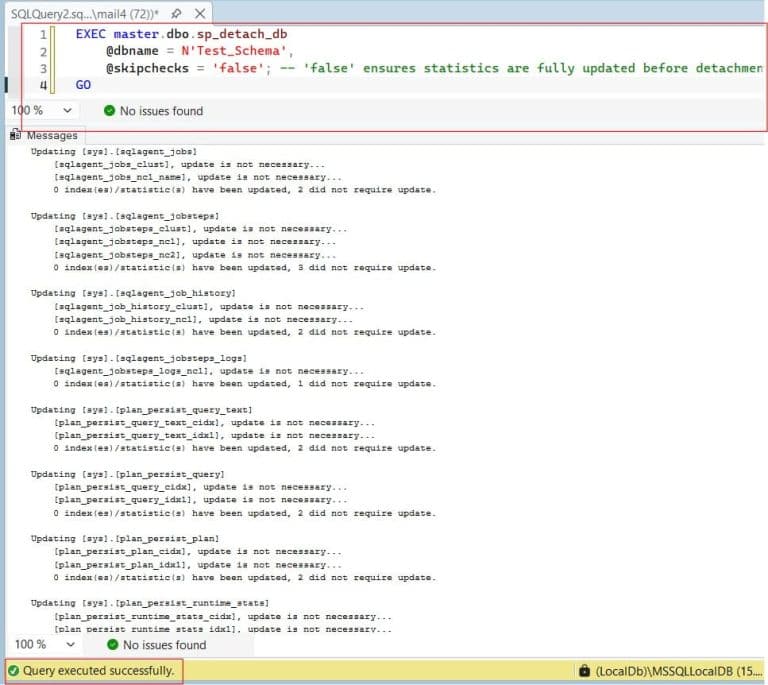Click line number 2 in the editor gutter
Screen dimensions: 768x685
(x=44, y=51)
